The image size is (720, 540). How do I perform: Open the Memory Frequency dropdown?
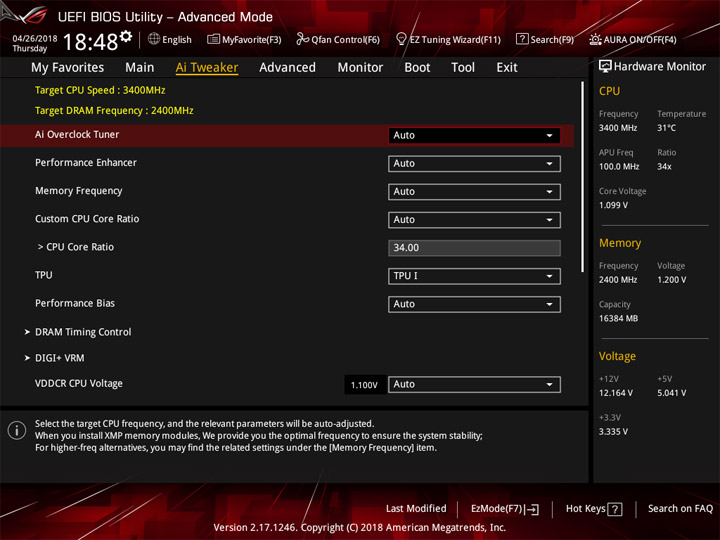(x=474, y=191)
